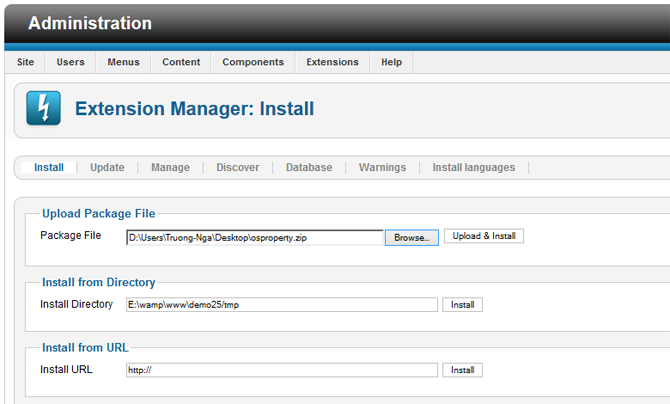Open the Install languages tab
Viewport: 670px width, 404px height.
474,168
